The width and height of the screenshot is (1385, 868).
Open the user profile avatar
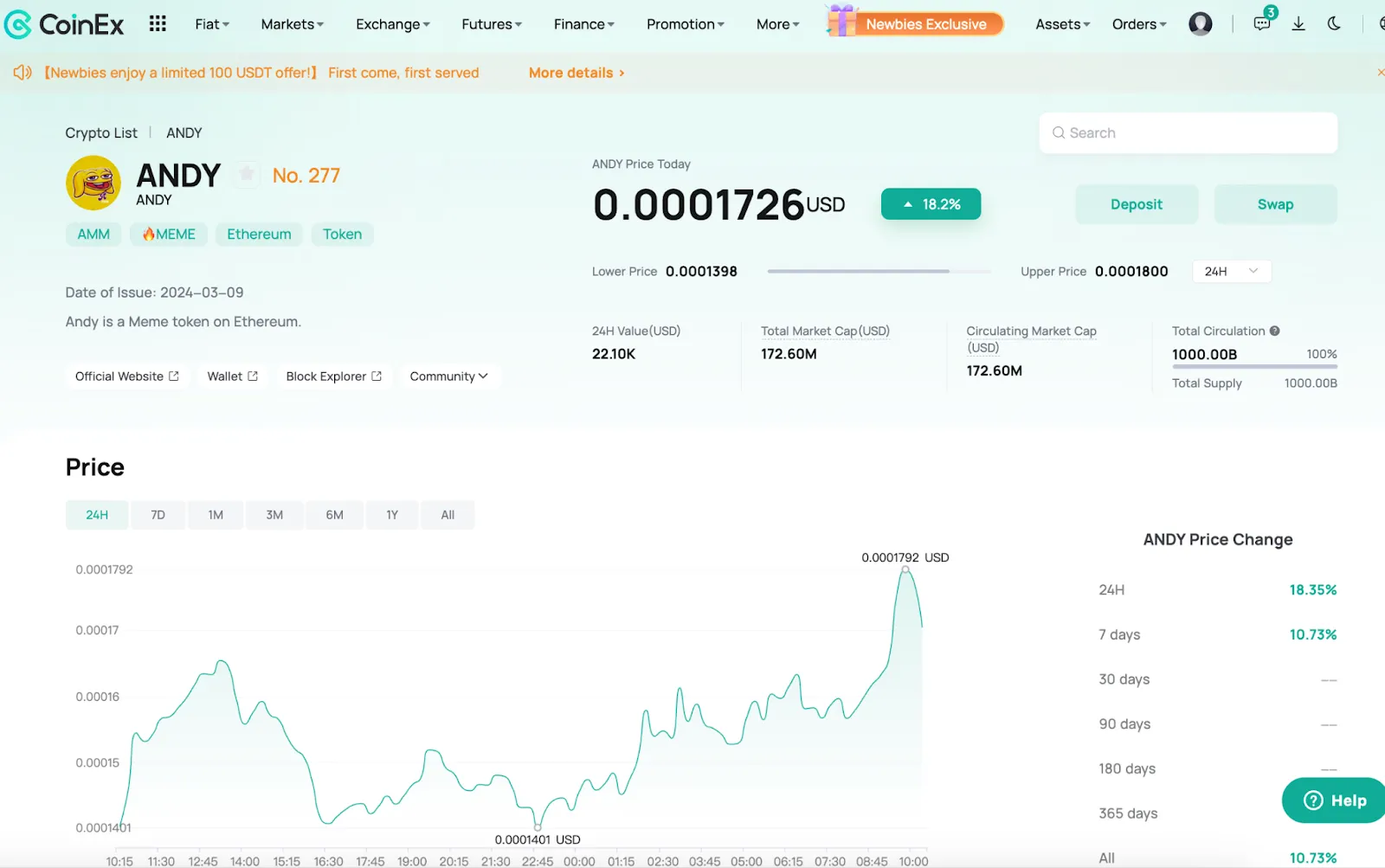pos(1200,23)
